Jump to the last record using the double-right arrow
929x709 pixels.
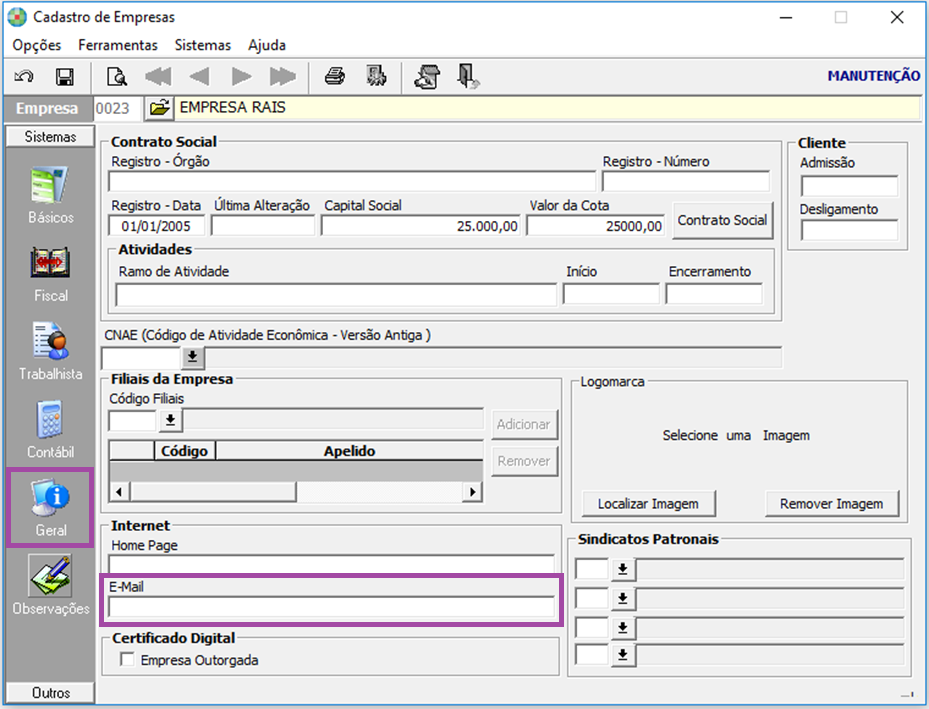[283, 76]
